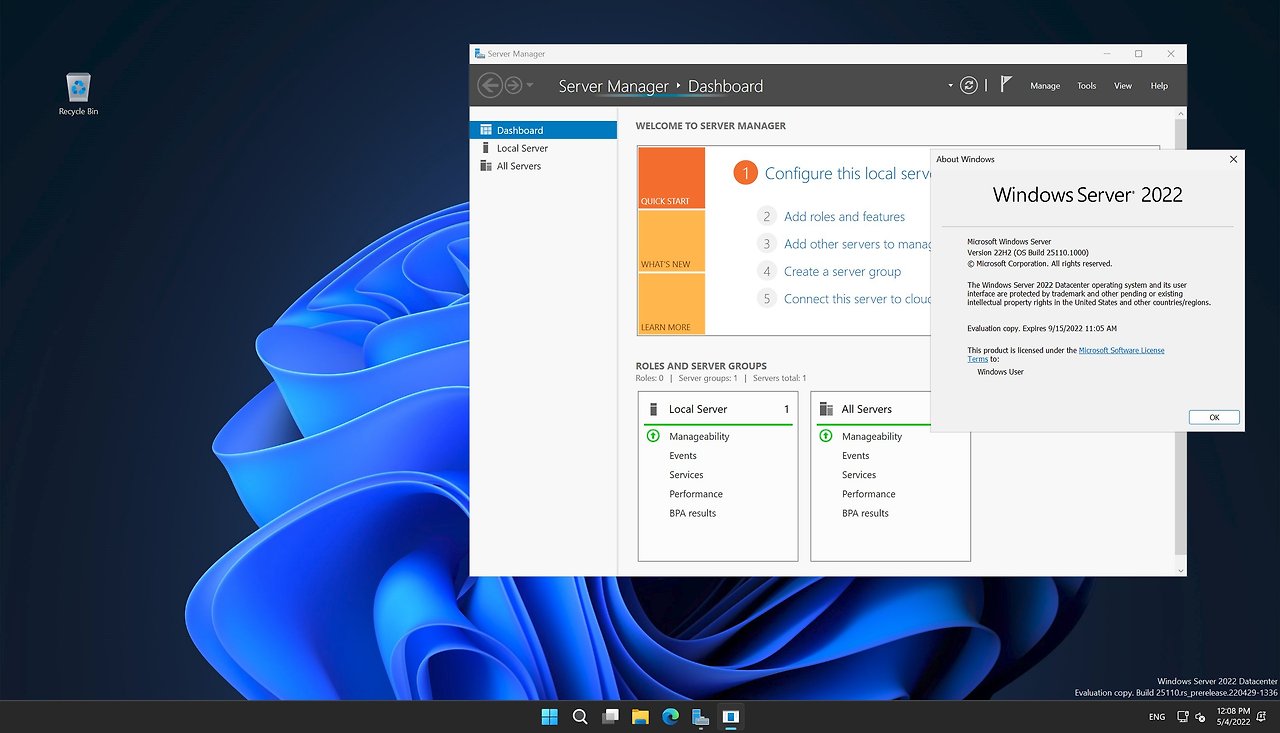Open the network icon in system tray

click(x=1183, y=717)
